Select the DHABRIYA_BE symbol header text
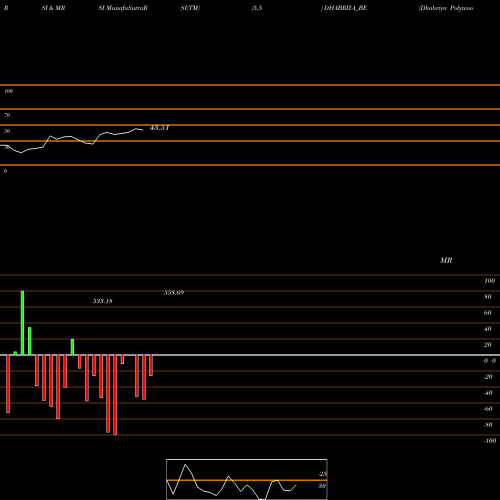This screenshot has width=500, height=500. pyautogui.click(x=345, y=8)
